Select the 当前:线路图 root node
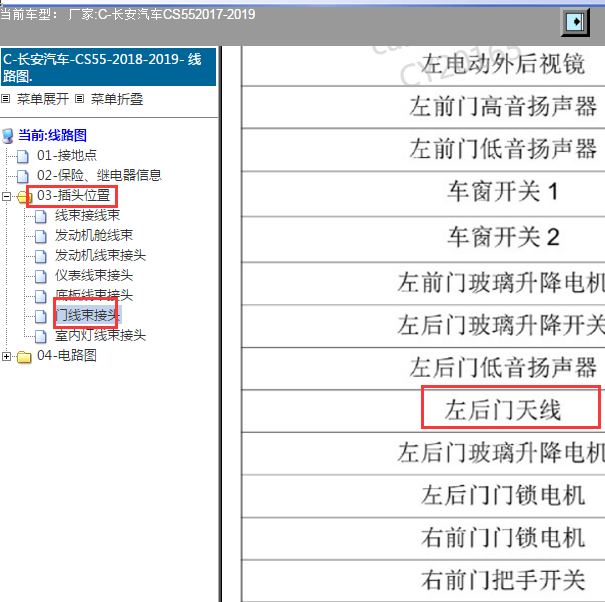The width and height of the screenshot is (605, 602). [x=52, y=135]
